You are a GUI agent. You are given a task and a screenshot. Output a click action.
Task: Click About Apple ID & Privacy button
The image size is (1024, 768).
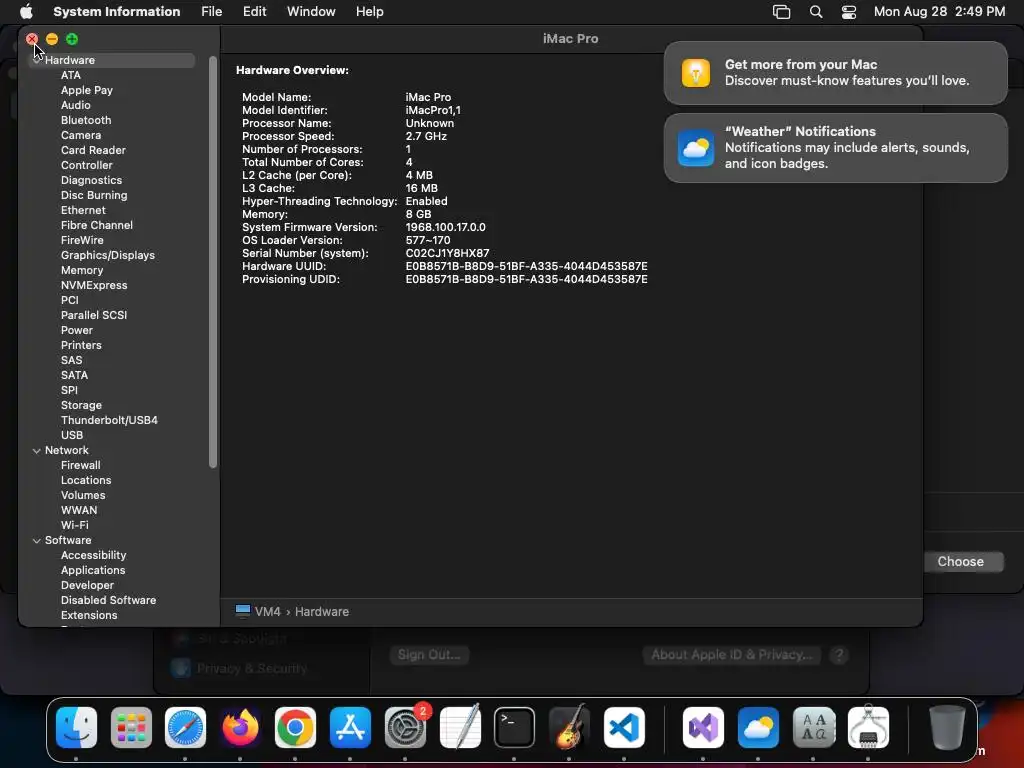pyautogui.click(x=731, y=654)
